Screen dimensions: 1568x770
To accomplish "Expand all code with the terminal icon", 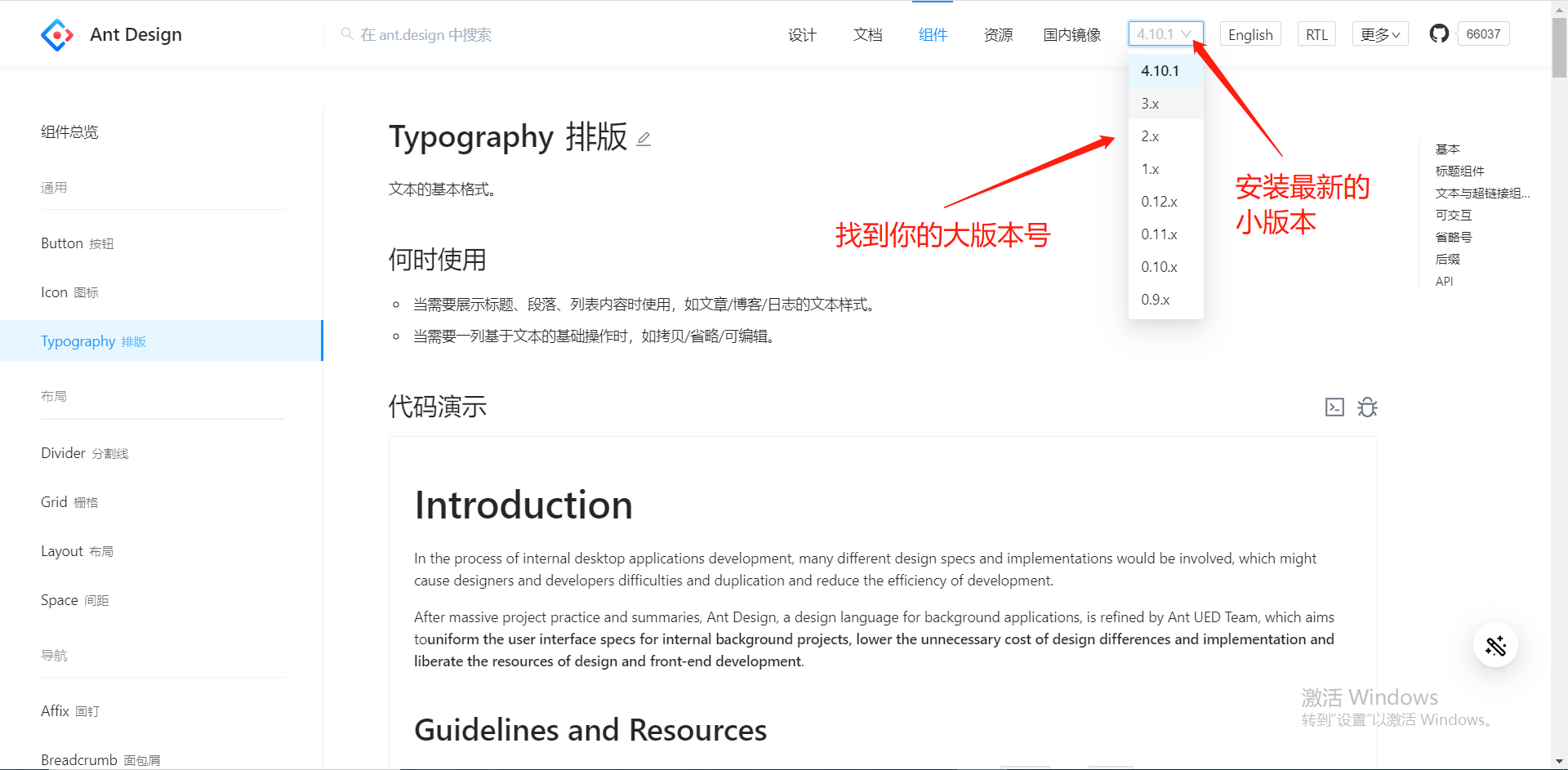I will tap(1334, 407).
